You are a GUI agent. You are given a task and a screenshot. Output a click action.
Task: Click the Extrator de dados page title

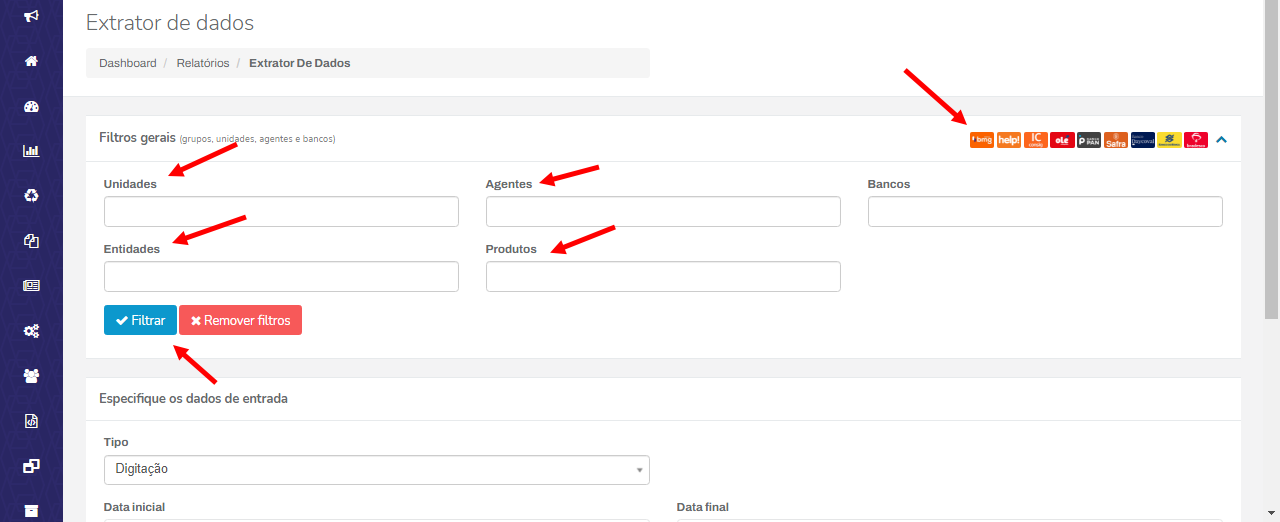[x=170, y=22]
